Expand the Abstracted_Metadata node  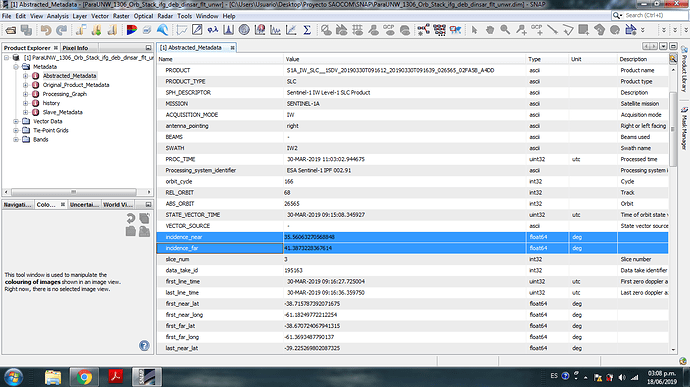pyautogui.click(x=26, y=76)
